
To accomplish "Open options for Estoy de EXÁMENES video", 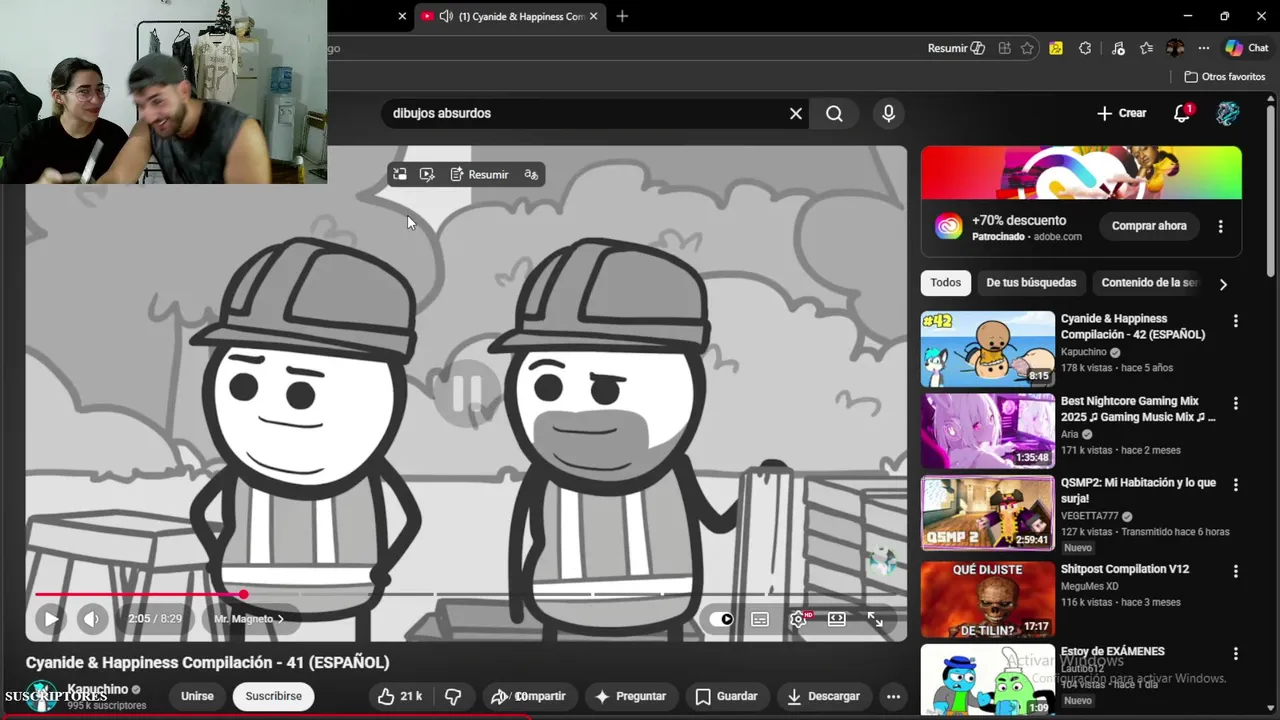I will click(x=1236, y=654).
